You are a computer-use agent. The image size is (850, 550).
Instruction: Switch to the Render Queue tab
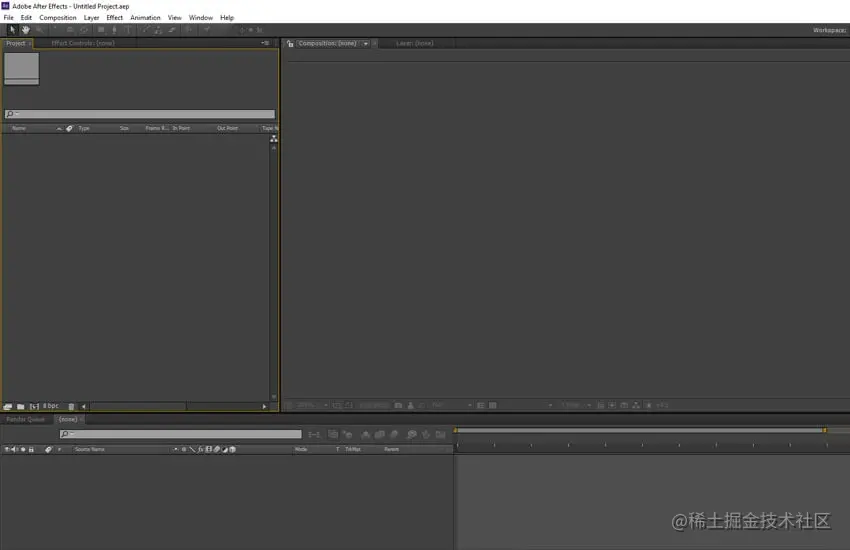click(25, 419)
